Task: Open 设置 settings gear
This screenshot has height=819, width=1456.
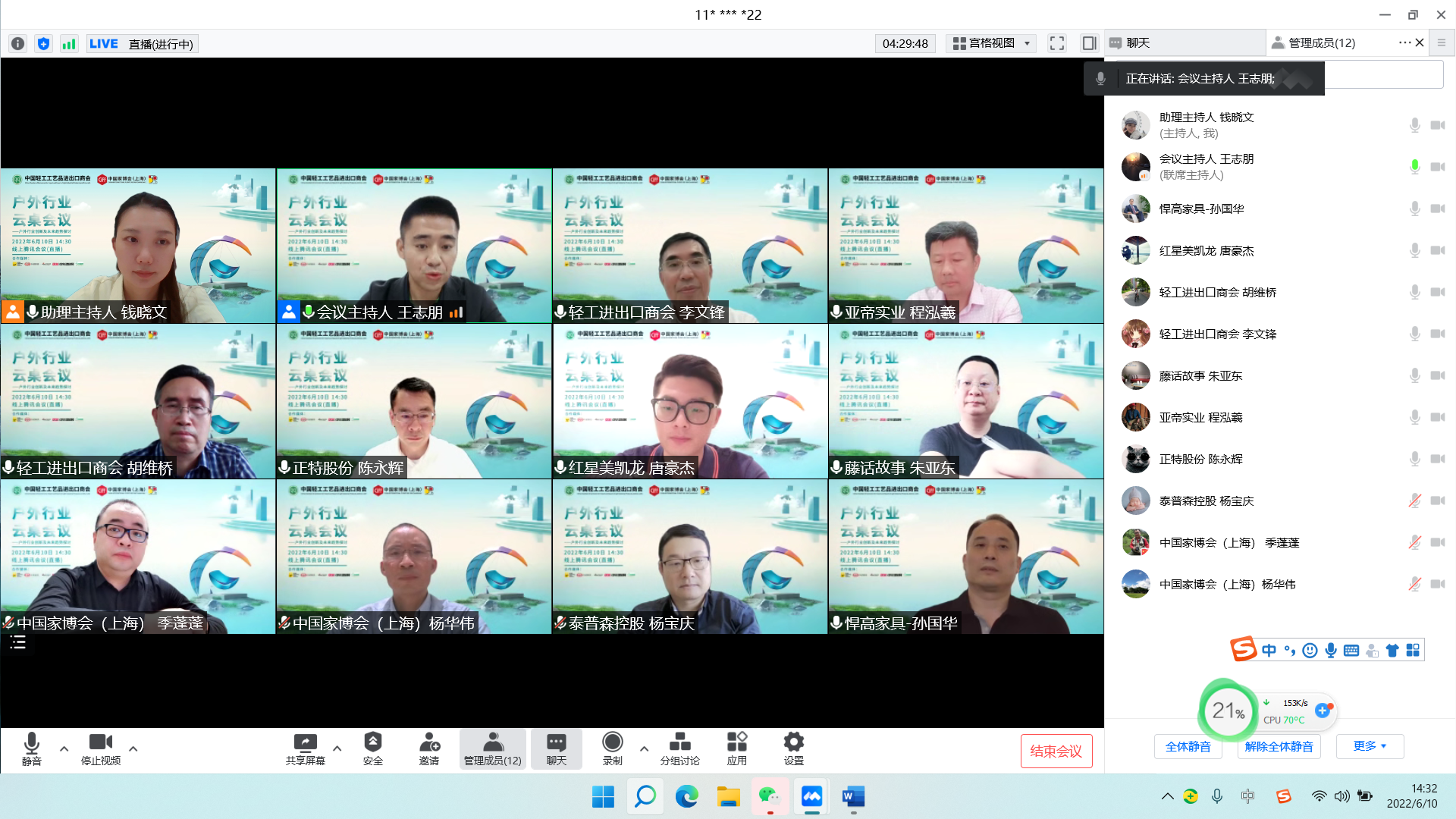Action: (794, 748)
